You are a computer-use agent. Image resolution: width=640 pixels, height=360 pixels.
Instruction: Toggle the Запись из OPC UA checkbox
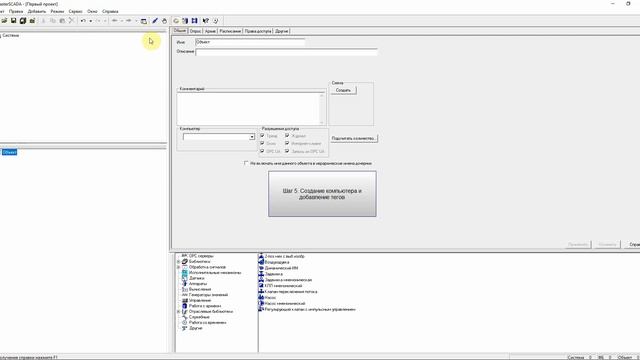[287, 151]
